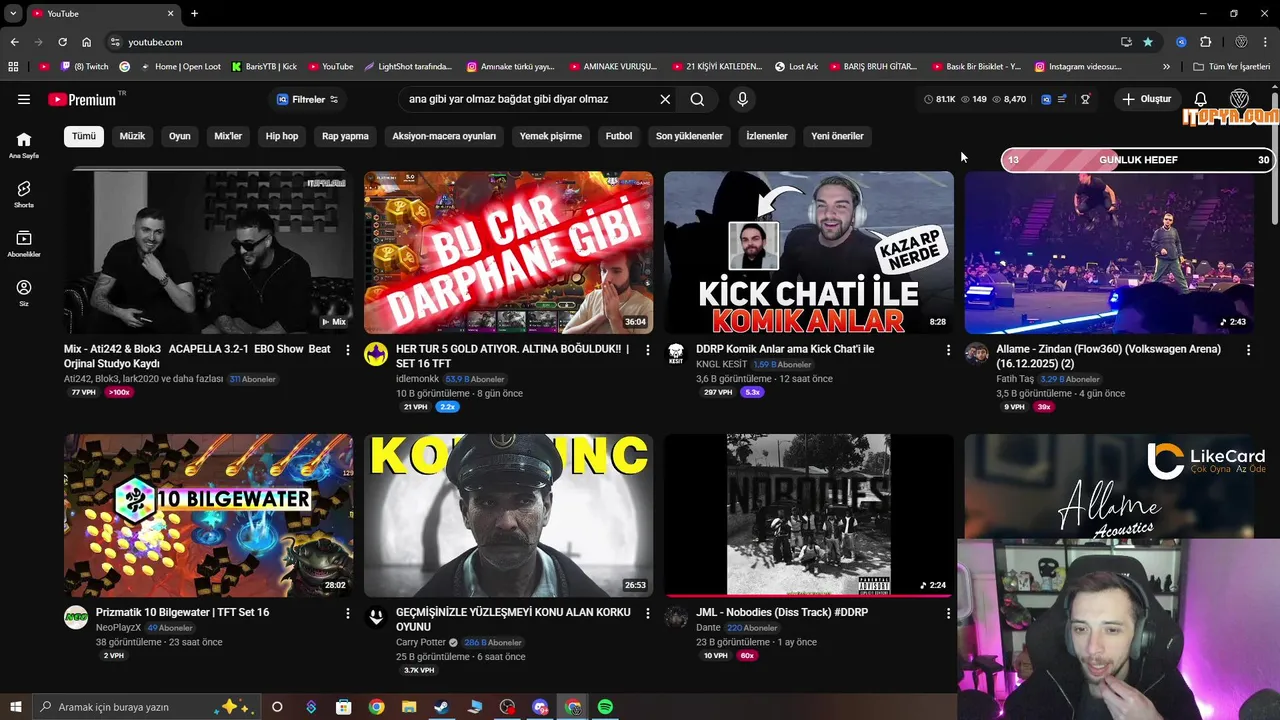Screen dimensions: 1280x720
Task: Select the Futbol filter chip
Action: (619, 136)
